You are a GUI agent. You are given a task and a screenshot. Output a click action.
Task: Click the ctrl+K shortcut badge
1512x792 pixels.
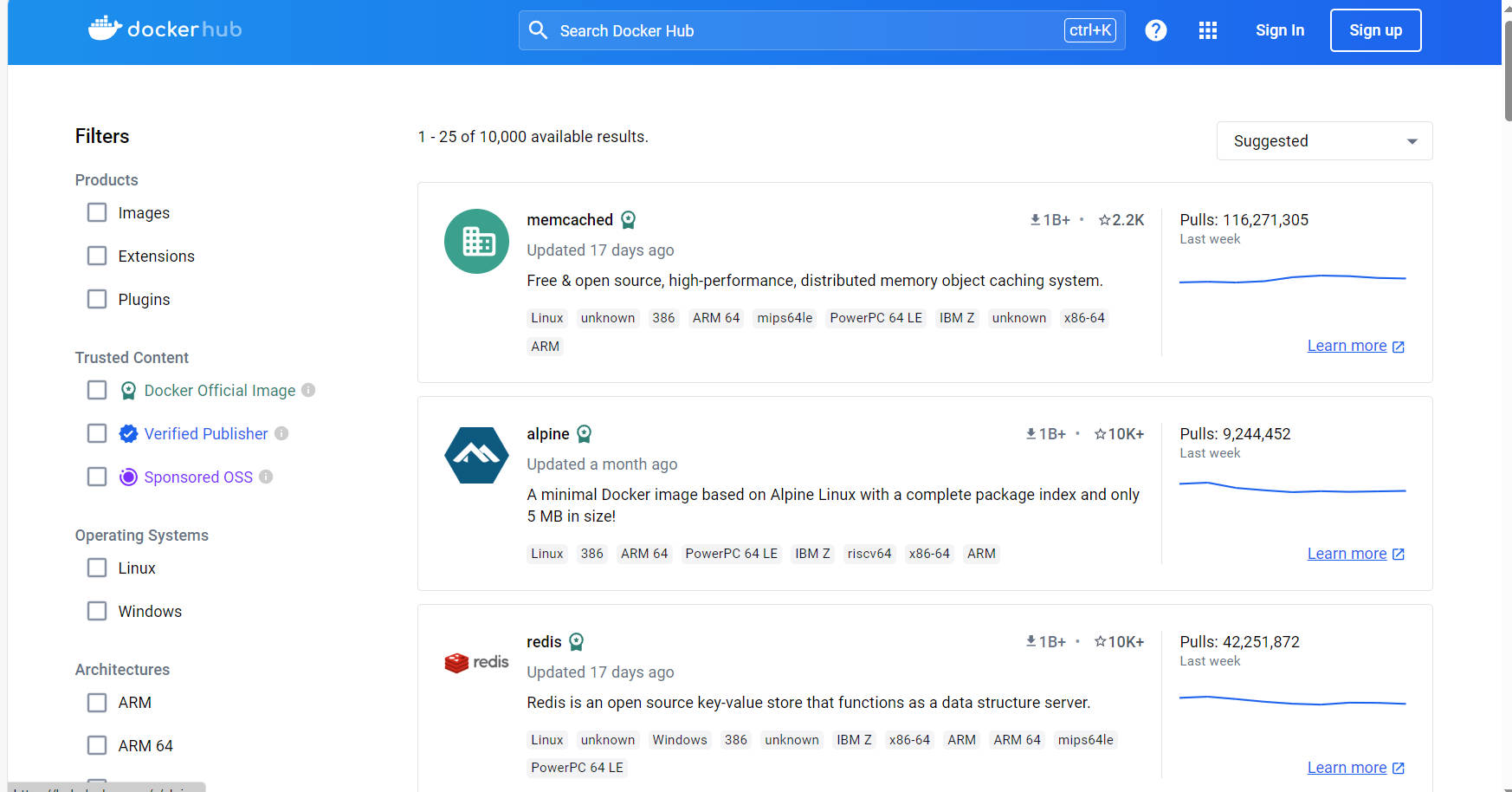point(1090,30)
